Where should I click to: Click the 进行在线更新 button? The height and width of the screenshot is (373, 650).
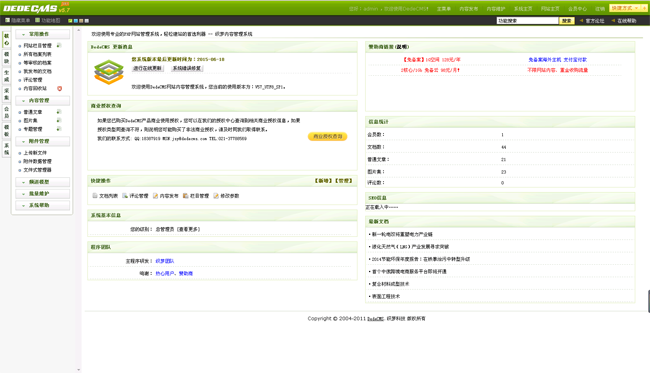coord(148,68)
